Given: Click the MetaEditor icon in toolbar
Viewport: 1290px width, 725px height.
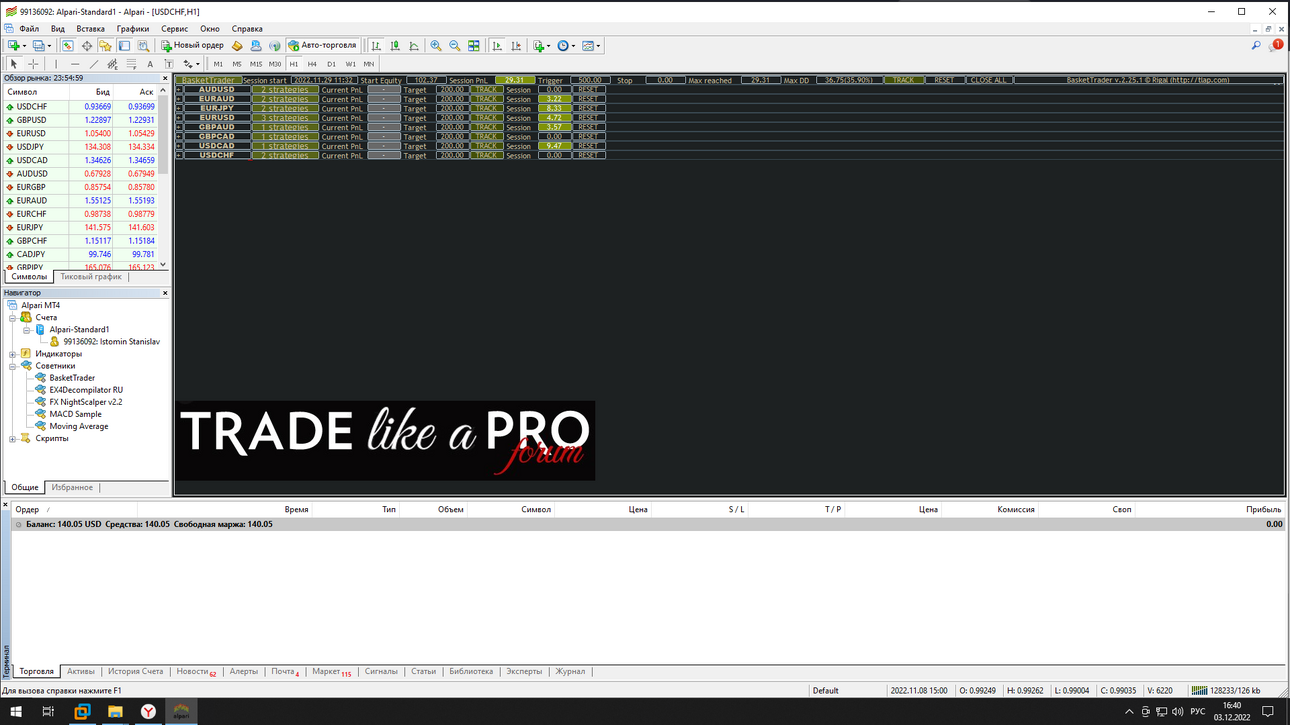Looking at the screenshot, I should pyautogui.click(x=237, y=46).
